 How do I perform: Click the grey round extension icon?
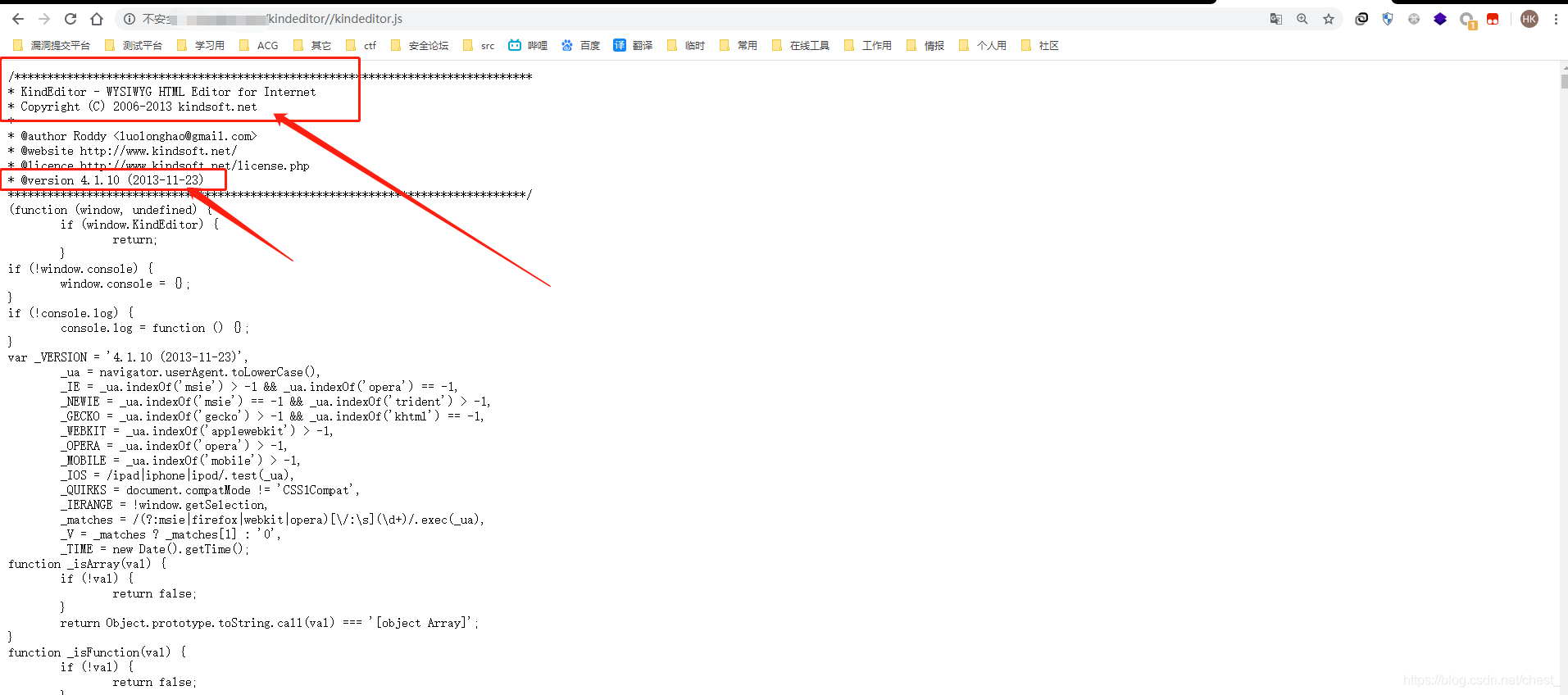[x=1414, y=19]
